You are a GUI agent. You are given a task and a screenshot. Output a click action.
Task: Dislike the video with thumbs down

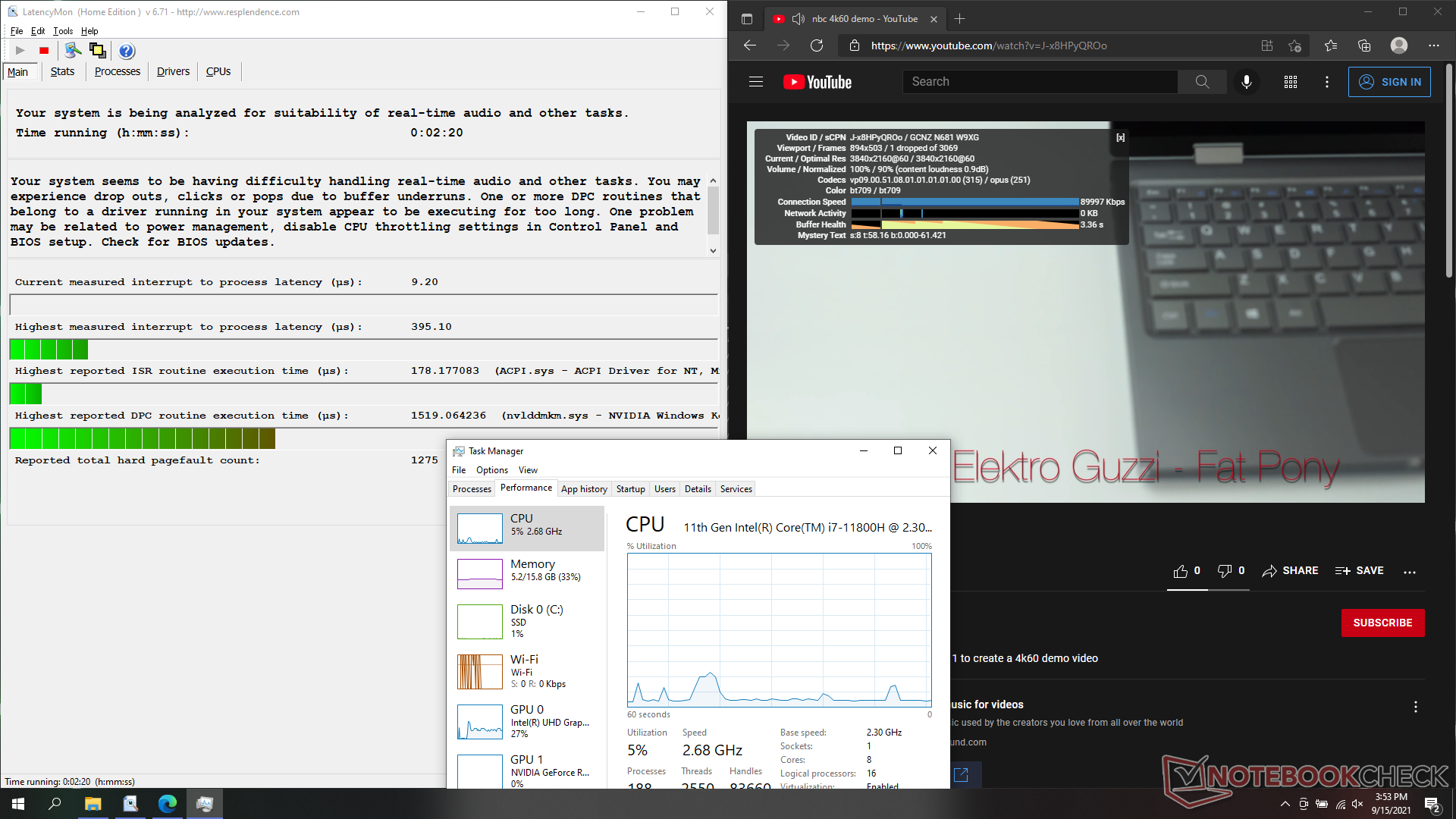(1231, 571)
